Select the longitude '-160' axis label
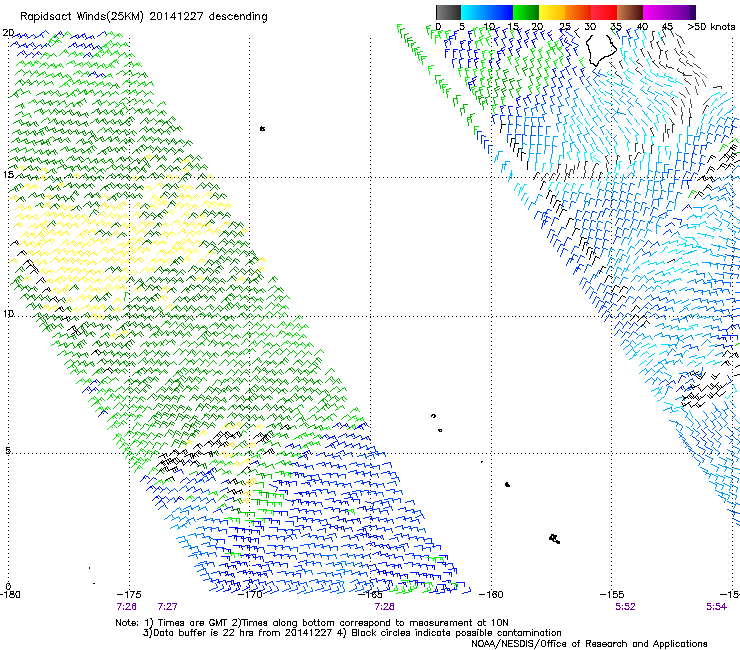The width and height of the screenshot is (740, 650). coord(491,594)
